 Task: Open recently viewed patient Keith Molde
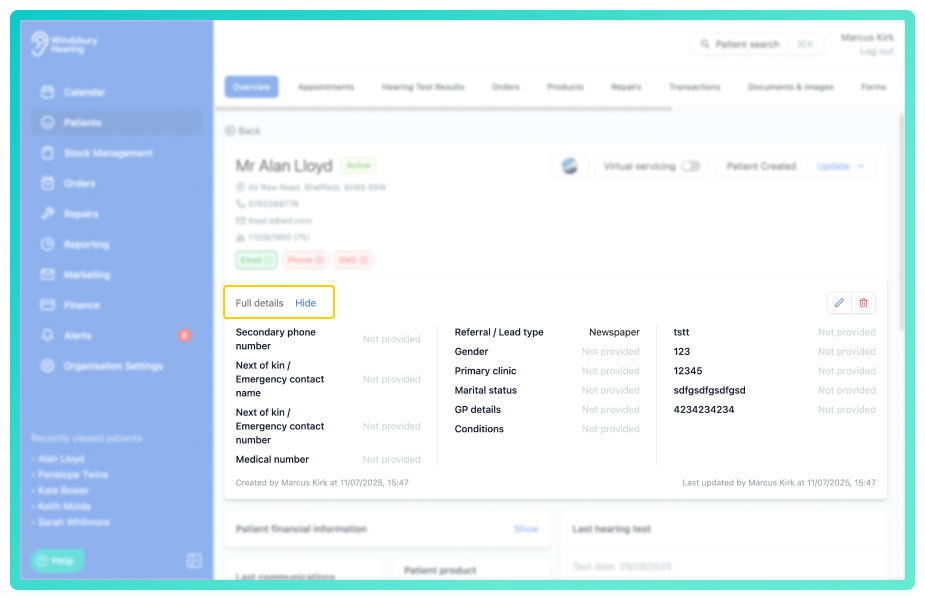point(64,506)
